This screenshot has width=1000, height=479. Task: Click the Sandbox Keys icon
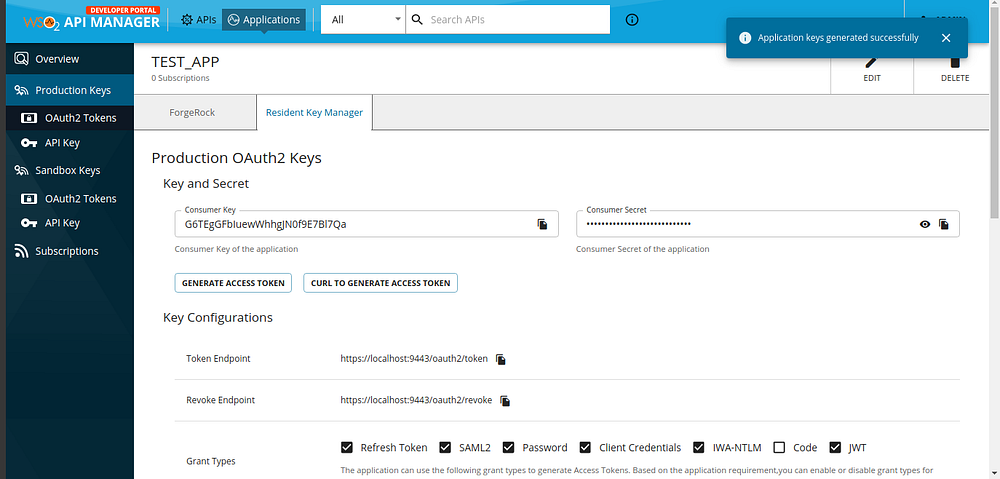[21, 170]
